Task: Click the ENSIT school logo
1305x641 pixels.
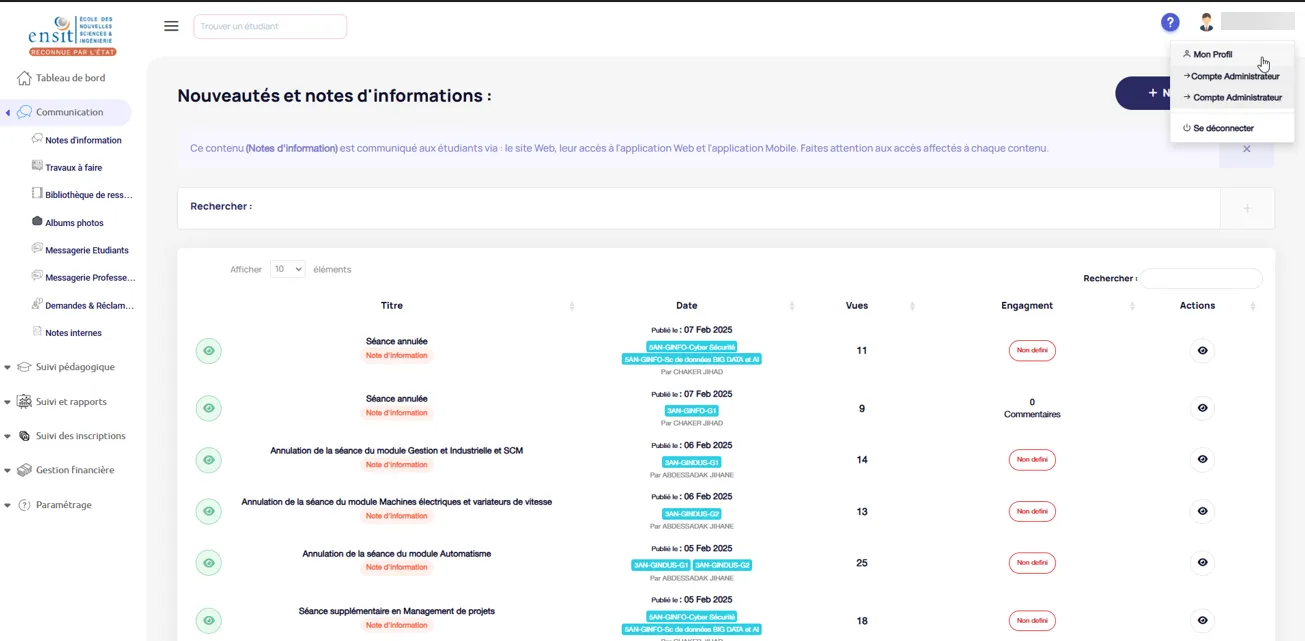Action: pyautogui.click(x=72, y=35)
